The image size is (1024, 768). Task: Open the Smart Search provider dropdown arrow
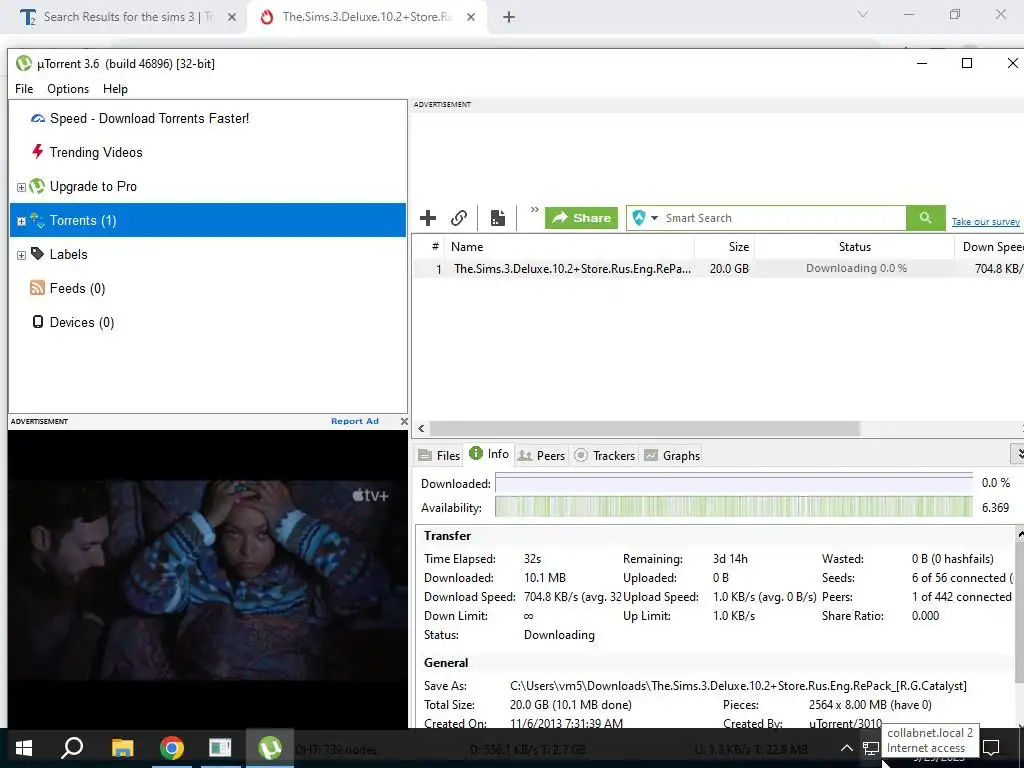654,218
